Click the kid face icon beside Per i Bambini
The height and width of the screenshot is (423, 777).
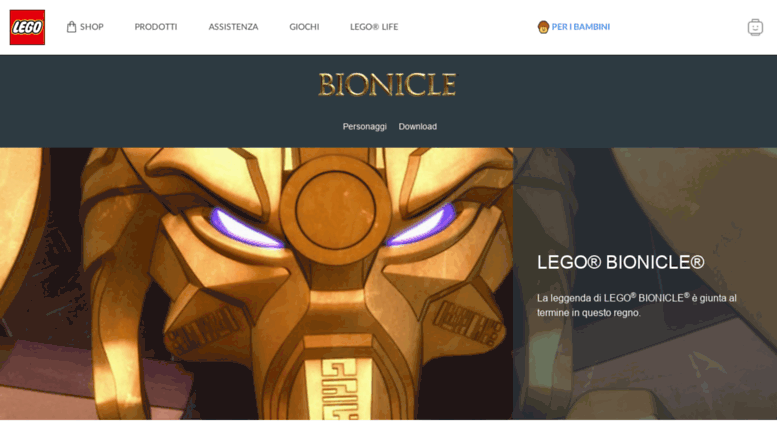click(543, 27)
